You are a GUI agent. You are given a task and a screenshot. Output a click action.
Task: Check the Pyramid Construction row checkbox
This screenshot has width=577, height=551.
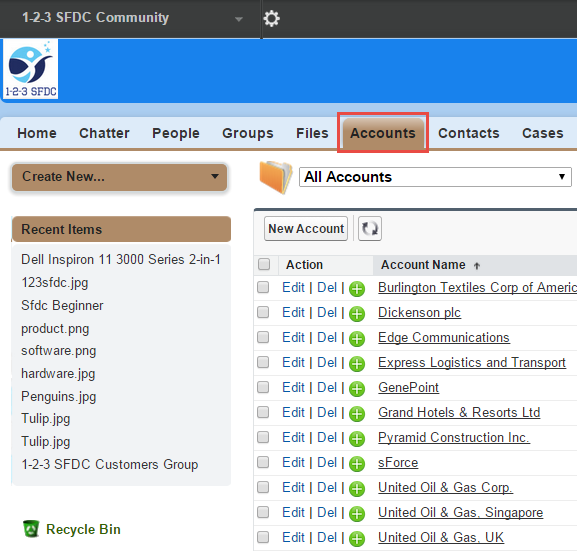click(263, 437)
